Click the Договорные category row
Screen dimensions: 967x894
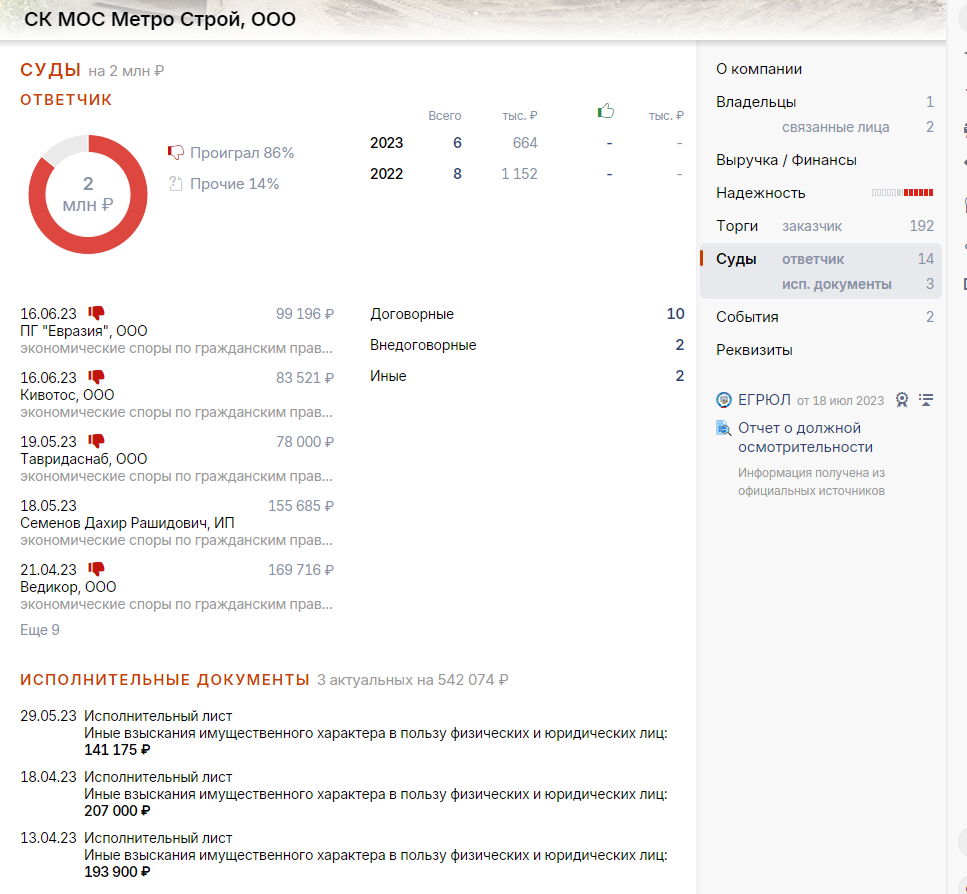click(527, 314)
